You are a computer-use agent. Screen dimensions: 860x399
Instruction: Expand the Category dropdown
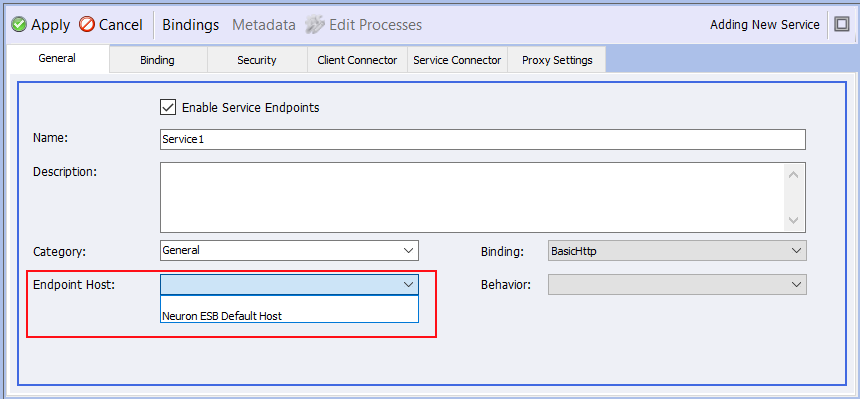pos(408,250)
